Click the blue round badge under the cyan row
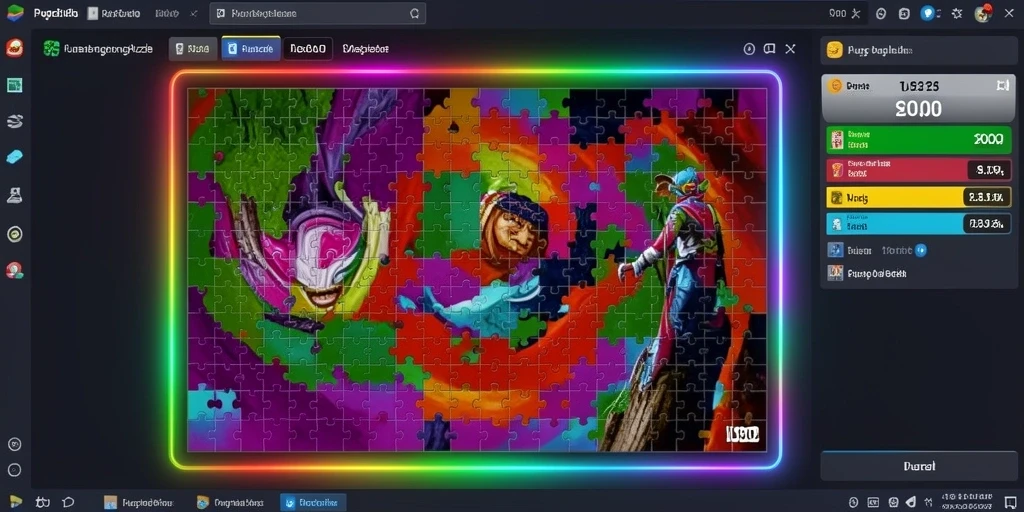This screenshot has width=1024, height=512. tap(921, 250)
